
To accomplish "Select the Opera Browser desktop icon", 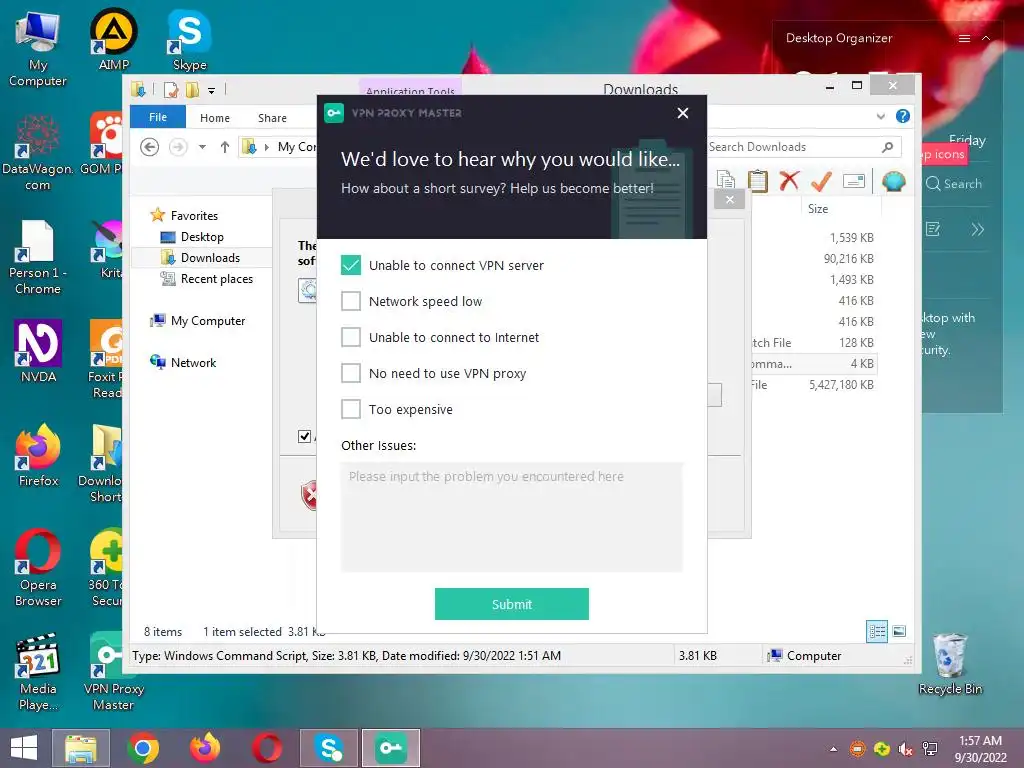I will coord(38,567).
